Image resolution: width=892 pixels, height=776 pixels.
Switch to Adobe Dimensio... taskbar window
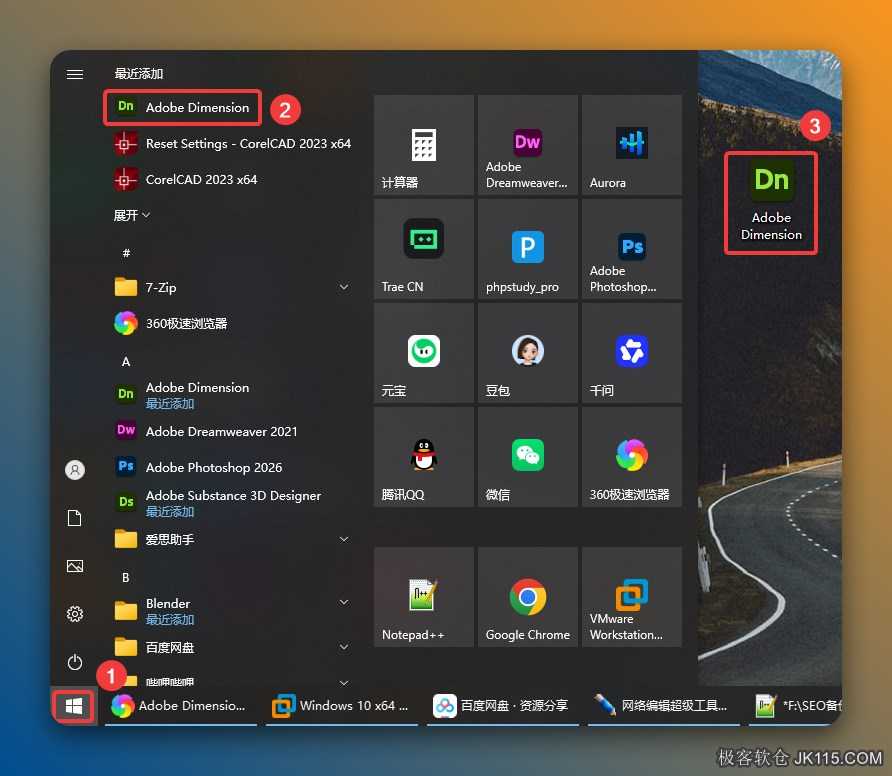click(x=181, y=706)
